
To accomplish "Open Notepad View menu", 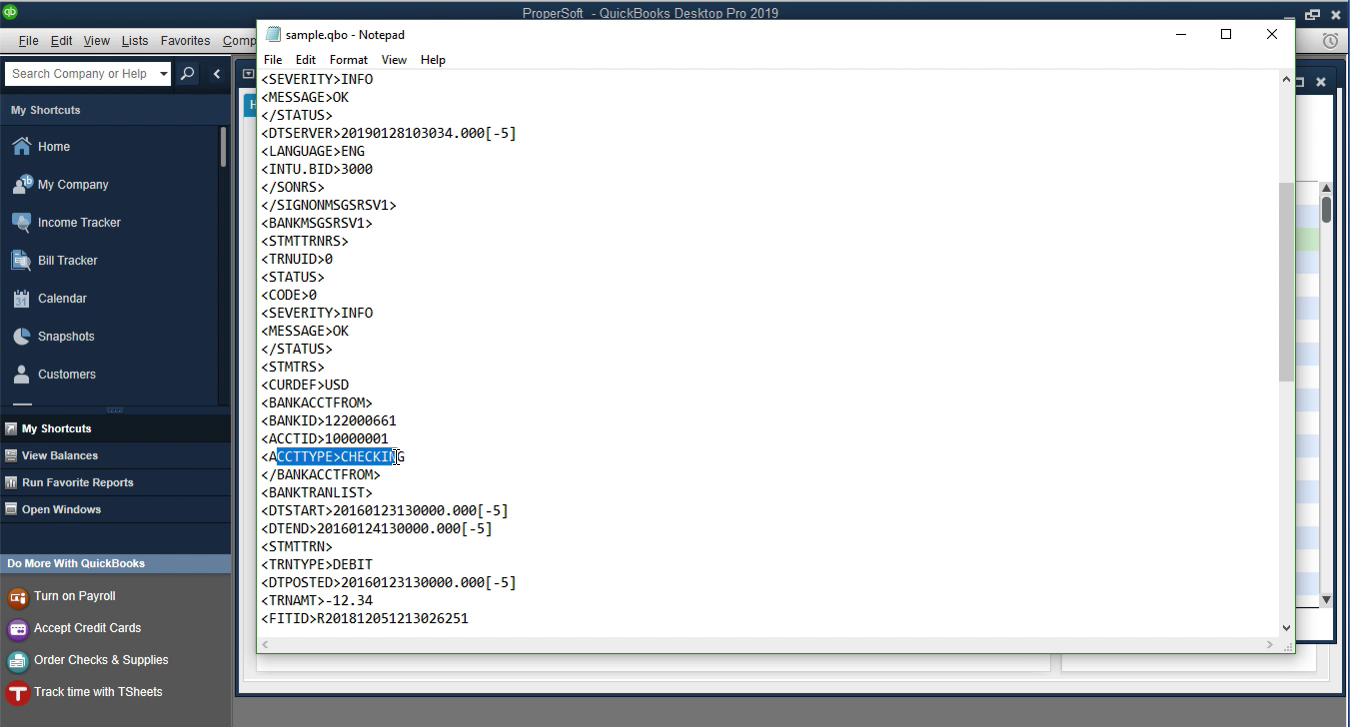I will pyautogui.click(x=394, y=60).
